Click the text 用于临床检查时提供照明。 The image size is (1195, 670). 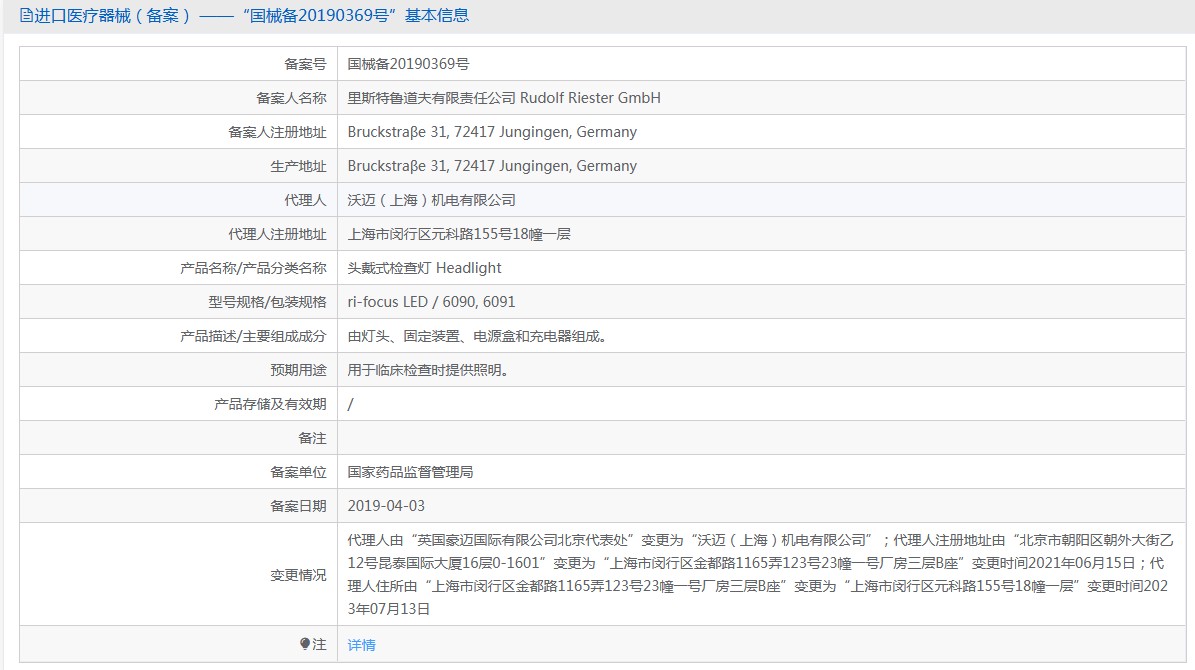[x=429, y=370]
